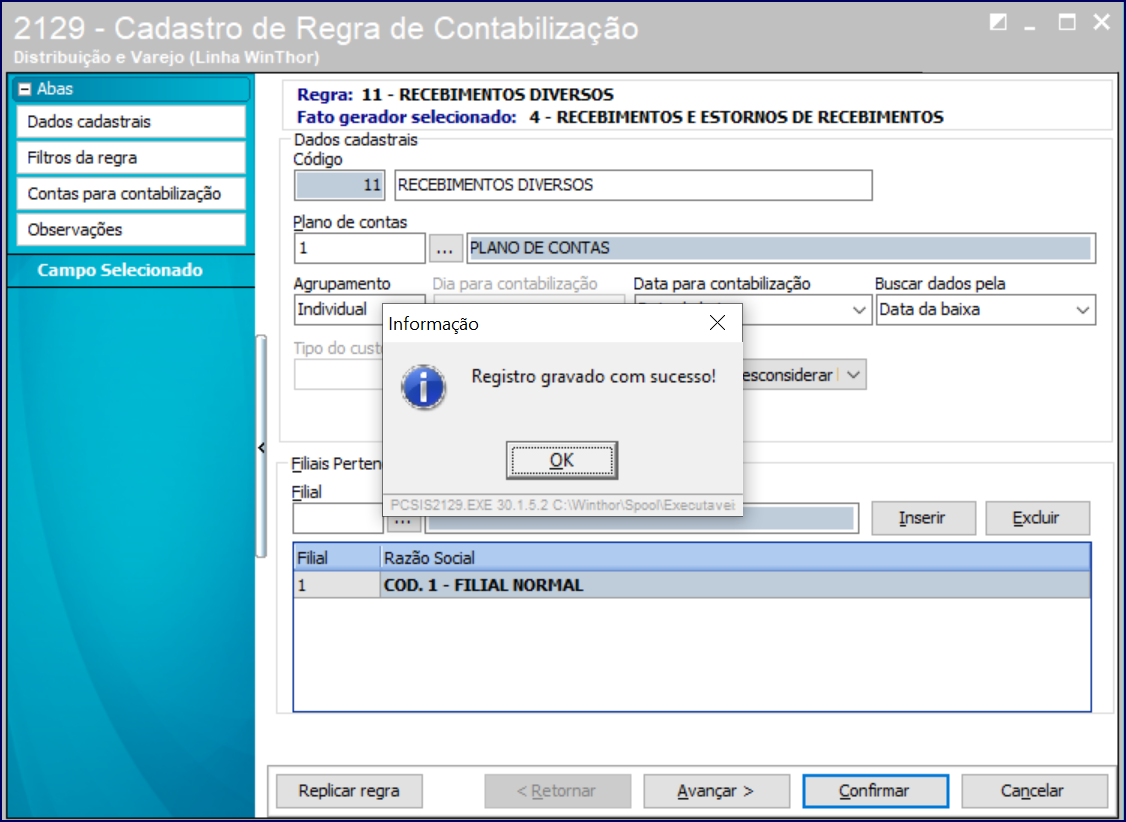1126x822 pixels.
Task: Open the Dados cadastrais tab
Action: pos(131,121)
